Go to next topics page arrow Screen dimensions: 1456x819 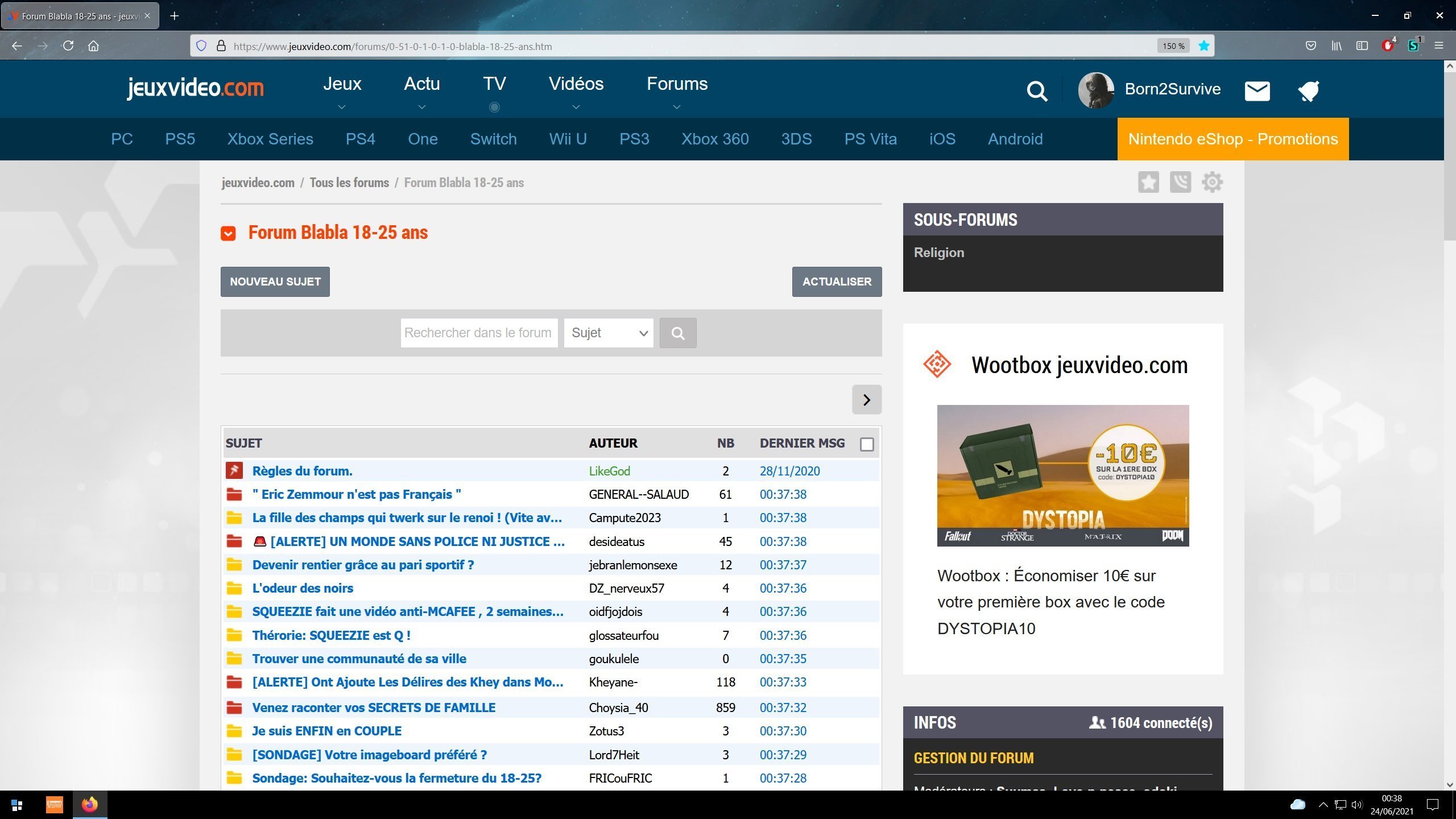pos(866,400)
